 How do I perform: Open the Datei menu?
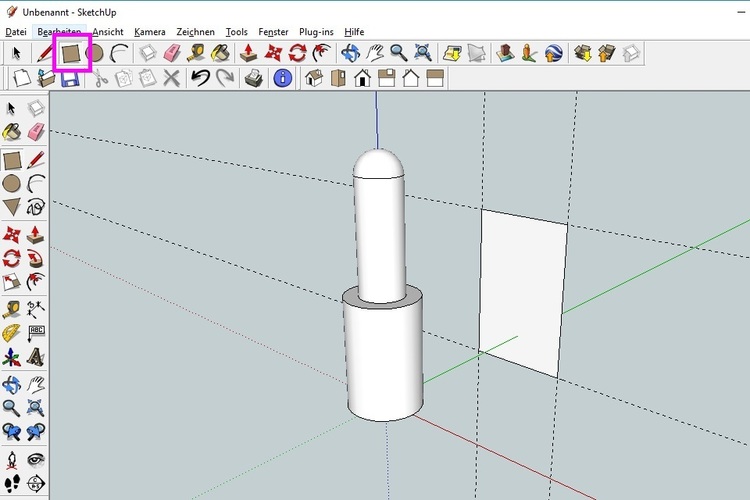tap(16, 32)
